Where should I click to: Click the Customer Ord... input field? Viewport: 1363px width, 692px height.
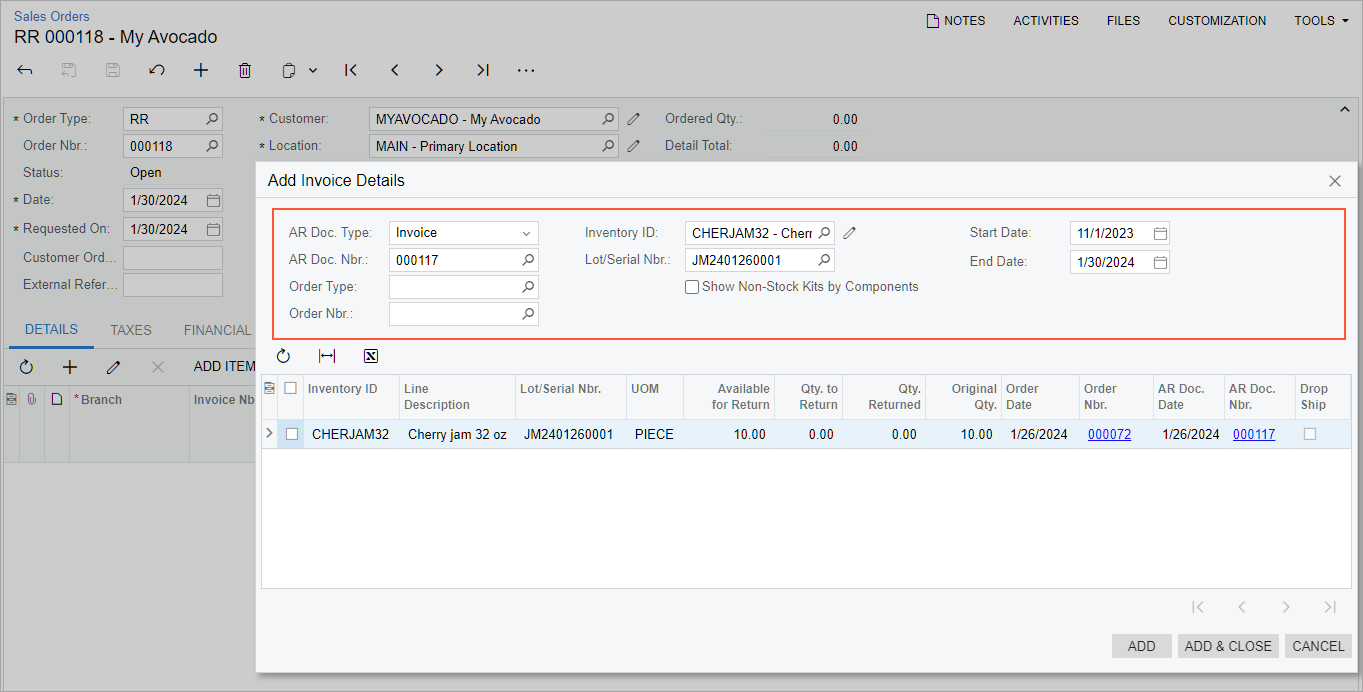point(173,258)
